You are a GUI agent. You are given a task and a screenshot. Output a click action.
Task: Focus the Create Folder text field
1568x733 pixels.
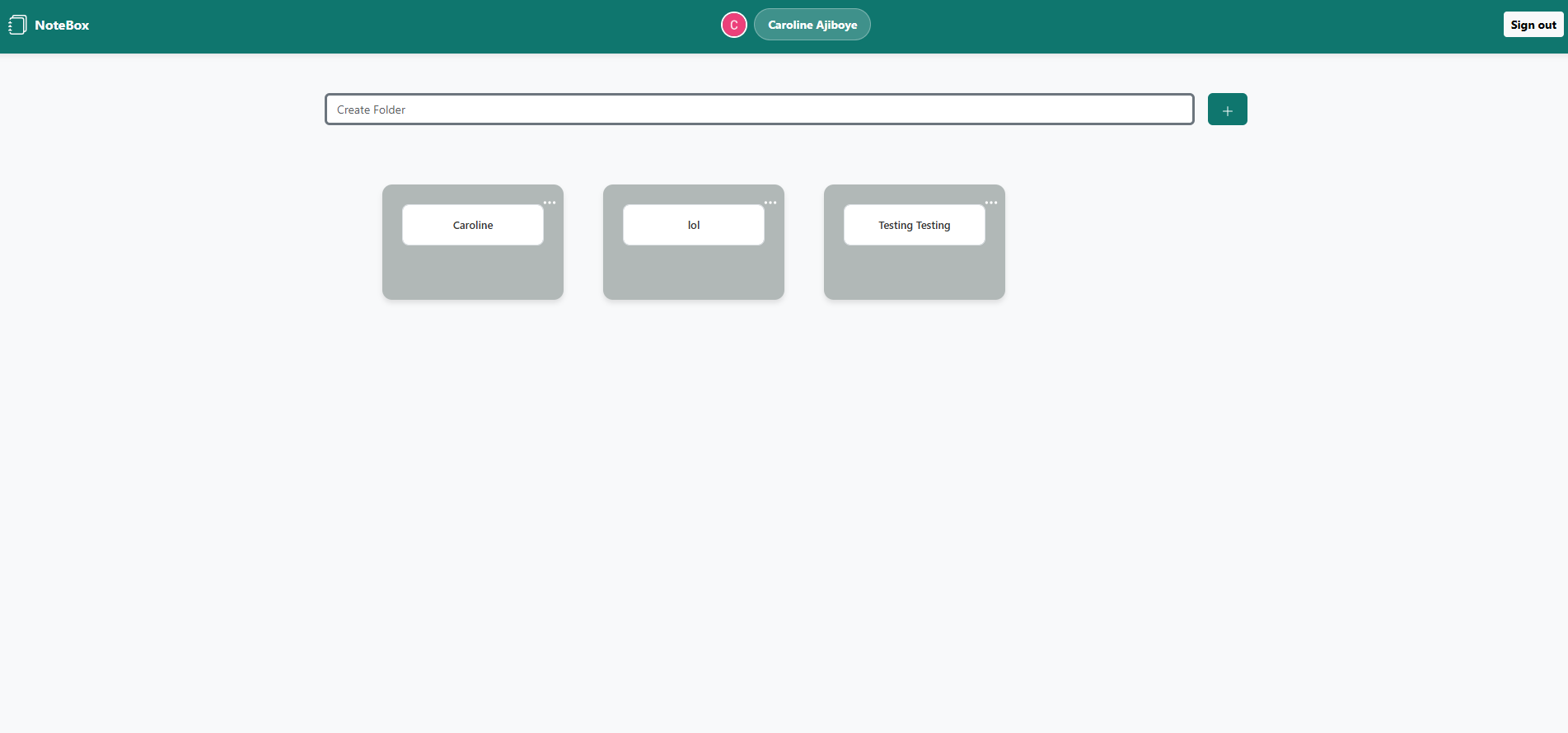(x=759, y=110)
